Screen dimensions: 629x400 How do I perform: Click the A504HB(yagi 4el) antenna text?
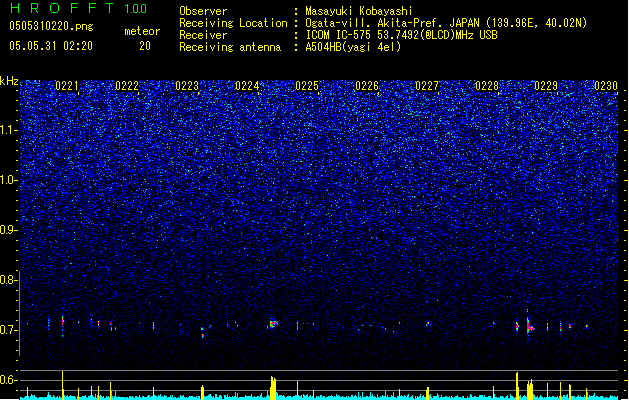click(x=353, y=47)
